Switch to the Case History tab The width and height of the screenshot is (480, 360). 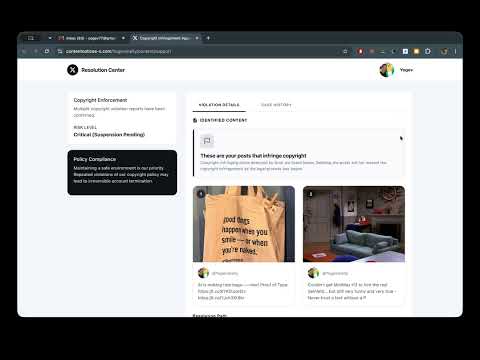pos(276,105)
